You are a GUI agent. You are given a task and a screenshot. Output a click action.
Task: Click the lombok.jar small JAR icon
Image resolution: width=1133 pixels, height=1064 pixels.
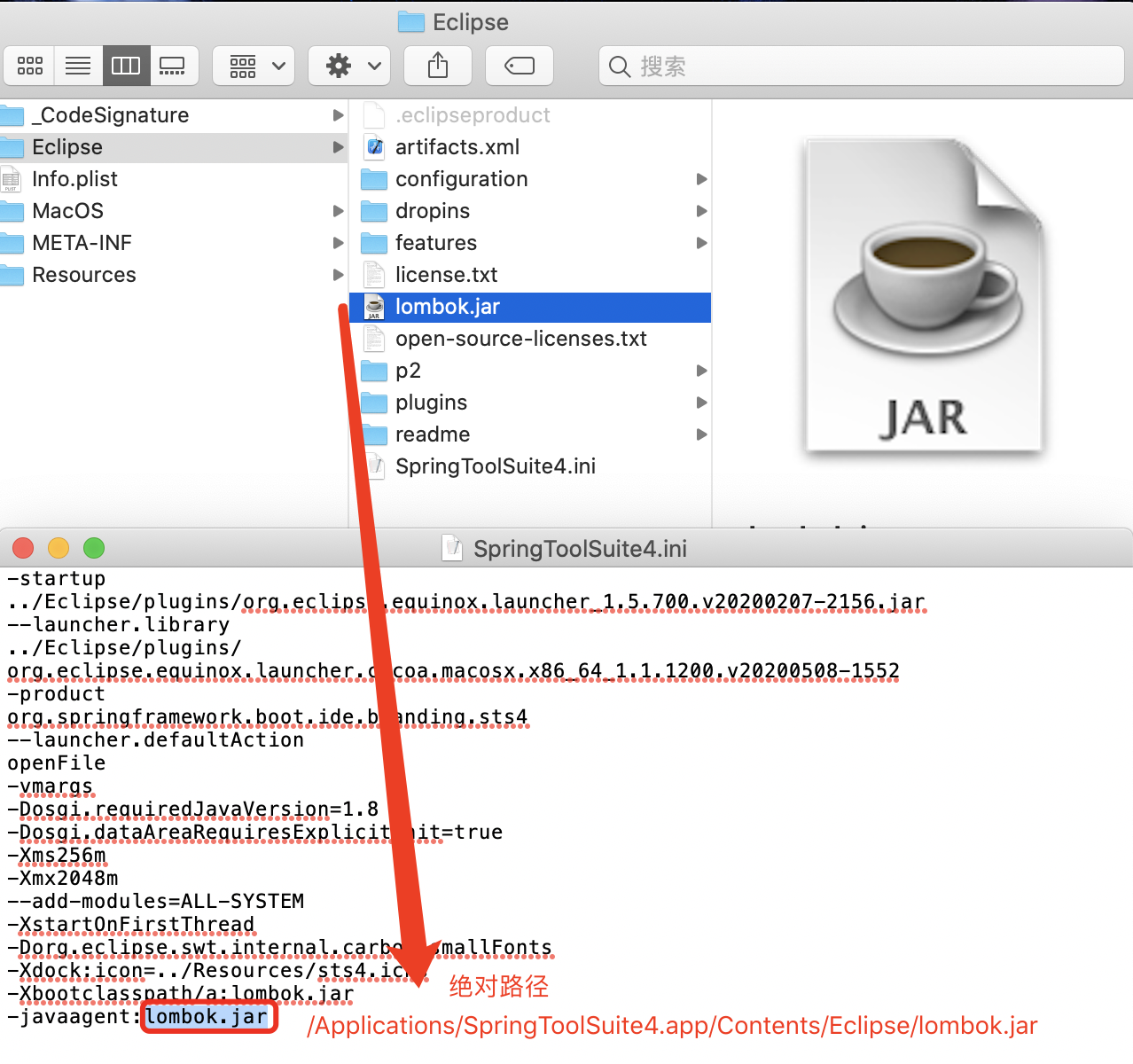point(375,307)
